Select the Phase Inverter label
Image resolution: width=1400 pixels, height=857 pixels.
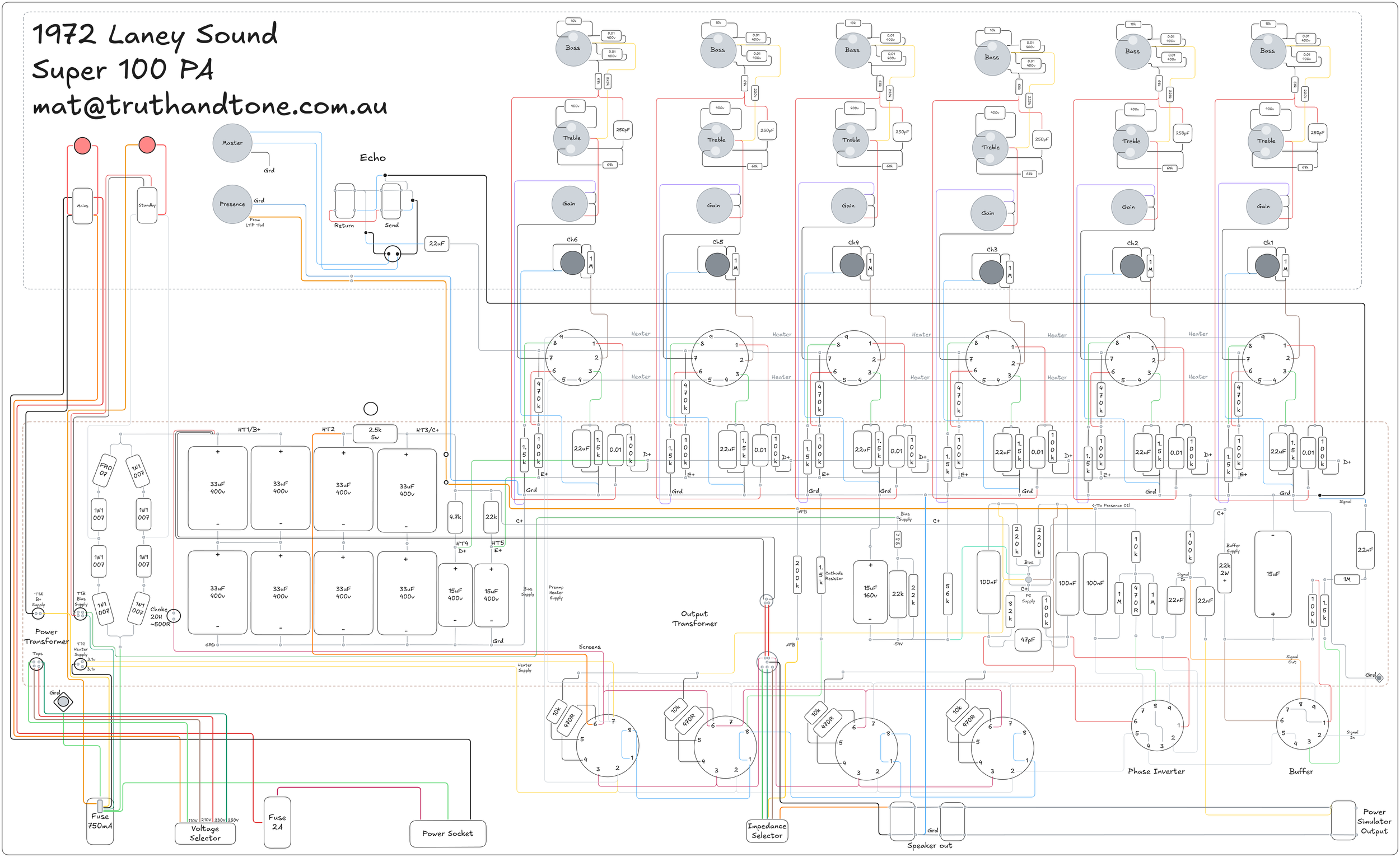(x=1156, y=771)
